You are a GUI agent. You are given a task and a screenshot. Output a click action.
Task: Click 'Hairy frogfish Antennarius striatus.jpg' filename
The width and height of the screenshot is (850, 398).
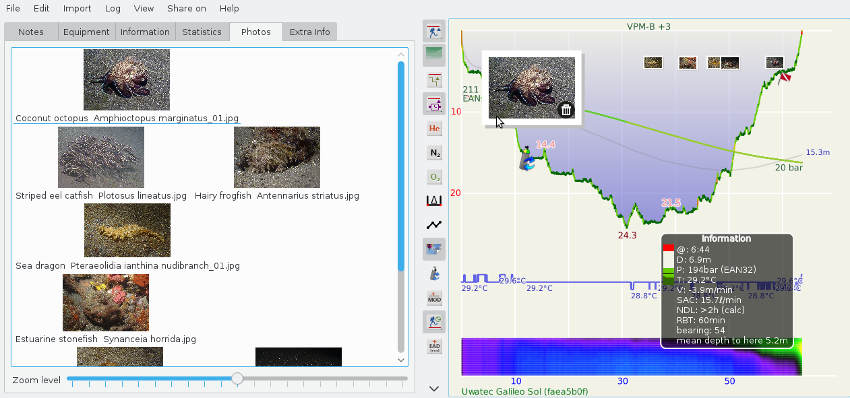(x=276, y=196)
